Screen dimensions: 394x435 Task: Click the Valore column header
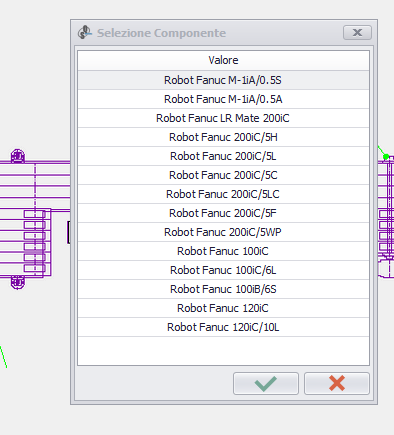(x=223, y=60)
